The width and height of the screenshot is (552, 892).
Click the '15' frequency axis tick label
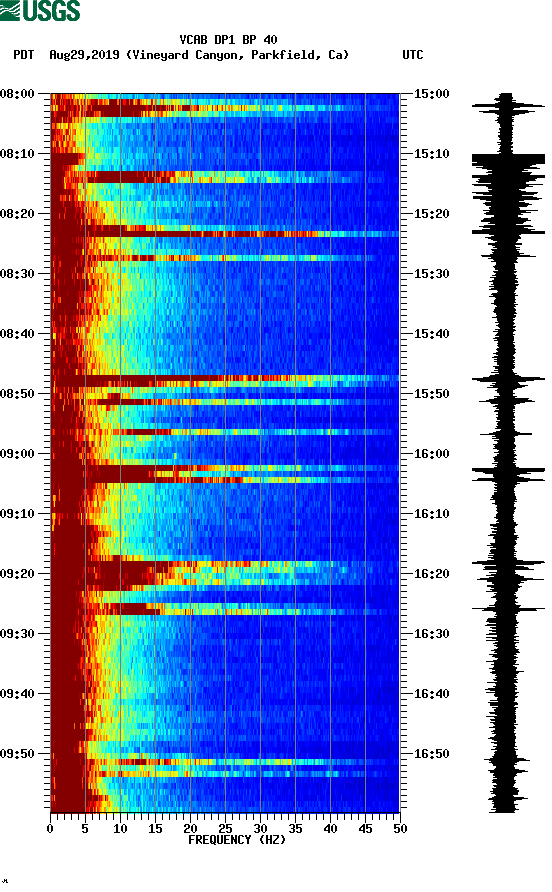point(155,829)
